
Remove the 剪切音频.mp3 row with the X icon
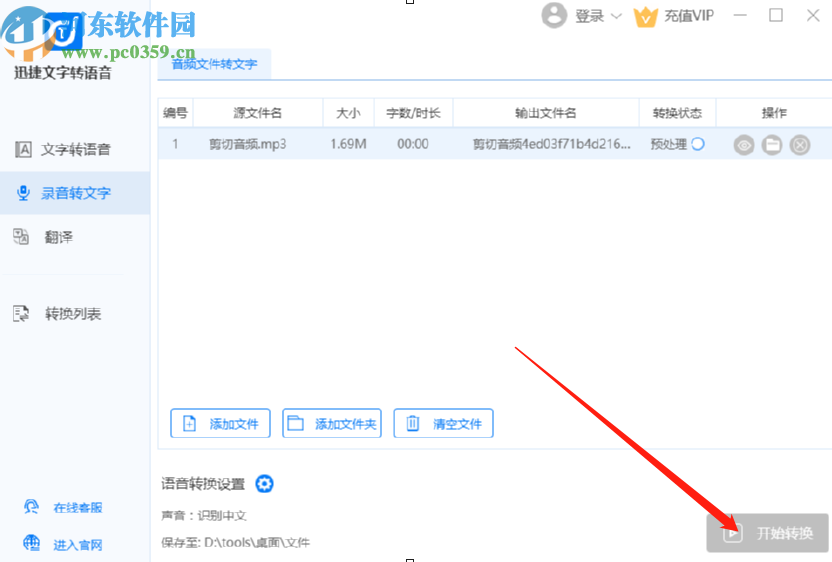coord(800,144)
